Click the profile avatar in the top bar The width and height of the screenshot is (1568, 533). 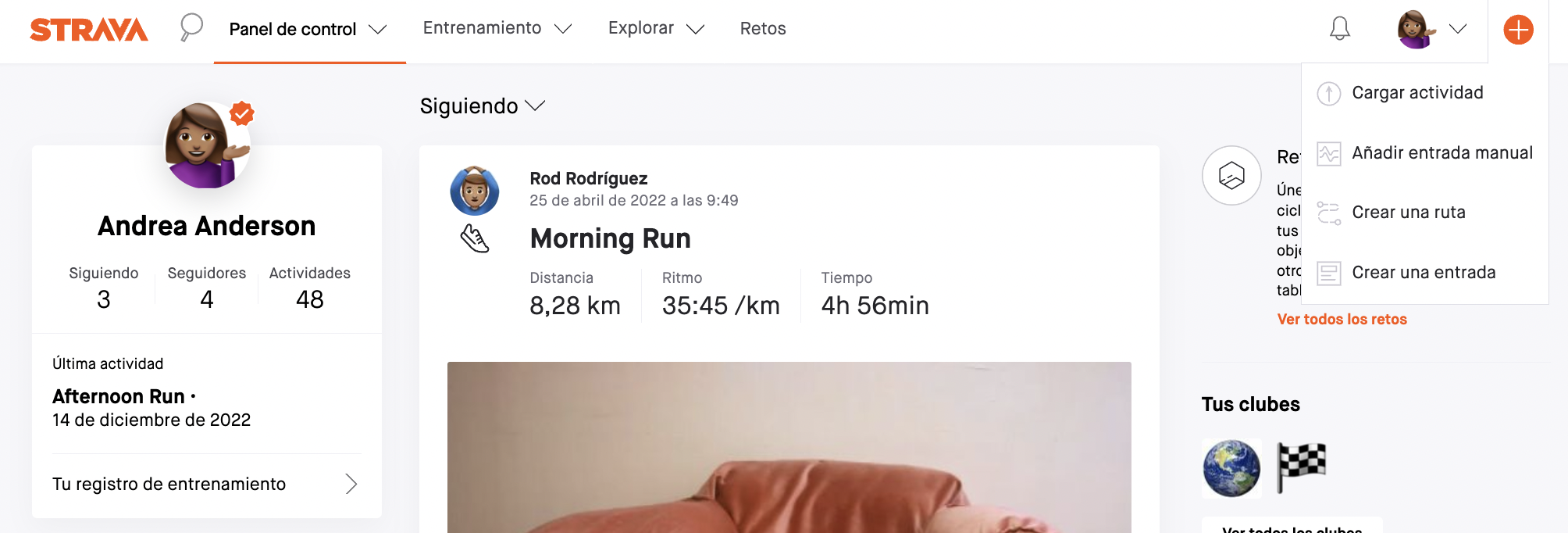1417,30
